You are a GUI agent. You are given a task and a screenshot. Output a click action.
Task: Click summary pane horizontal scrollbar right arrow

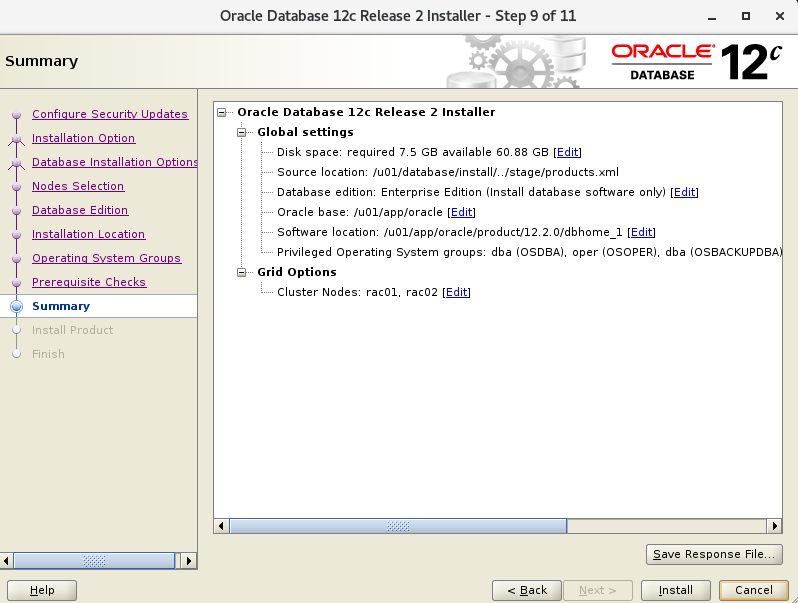(773, 526)
